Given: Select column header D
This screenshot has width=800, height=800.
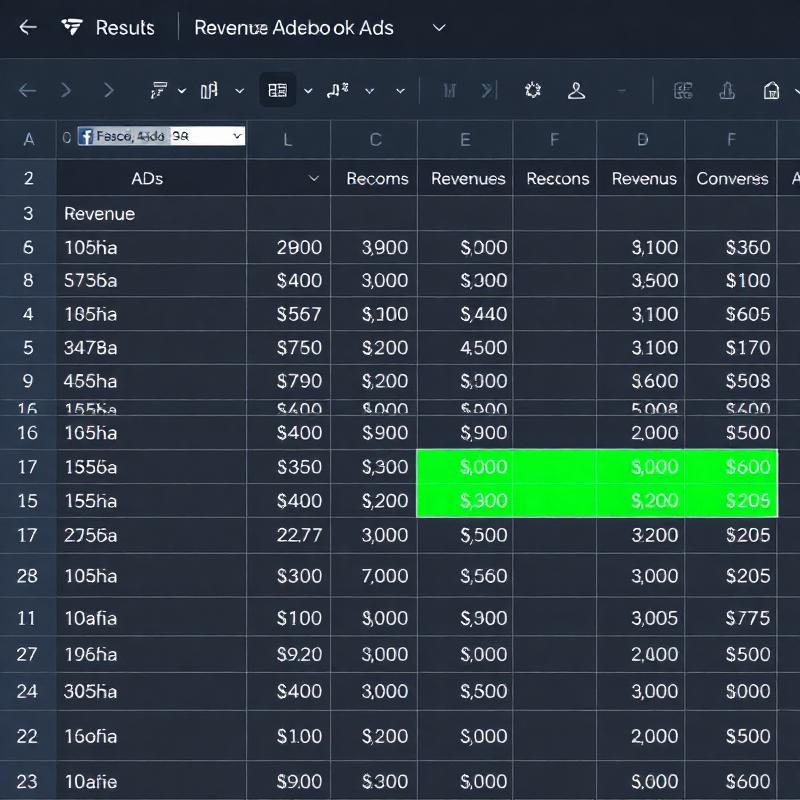Looking at the screenshot, I should (x=642, y=139).
